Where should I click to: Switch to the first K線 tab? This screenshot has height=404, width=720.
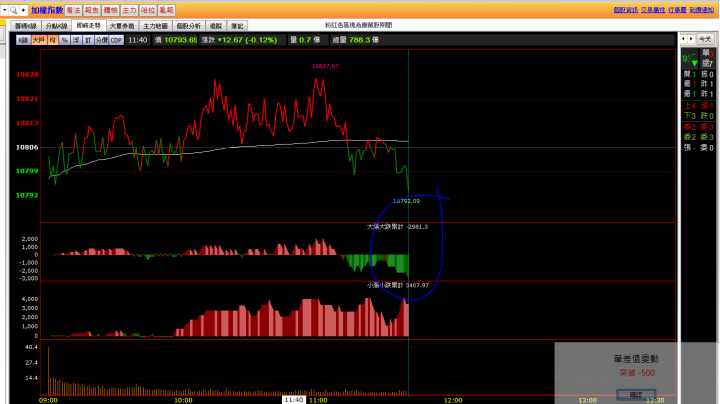click(x=26, y=26)
